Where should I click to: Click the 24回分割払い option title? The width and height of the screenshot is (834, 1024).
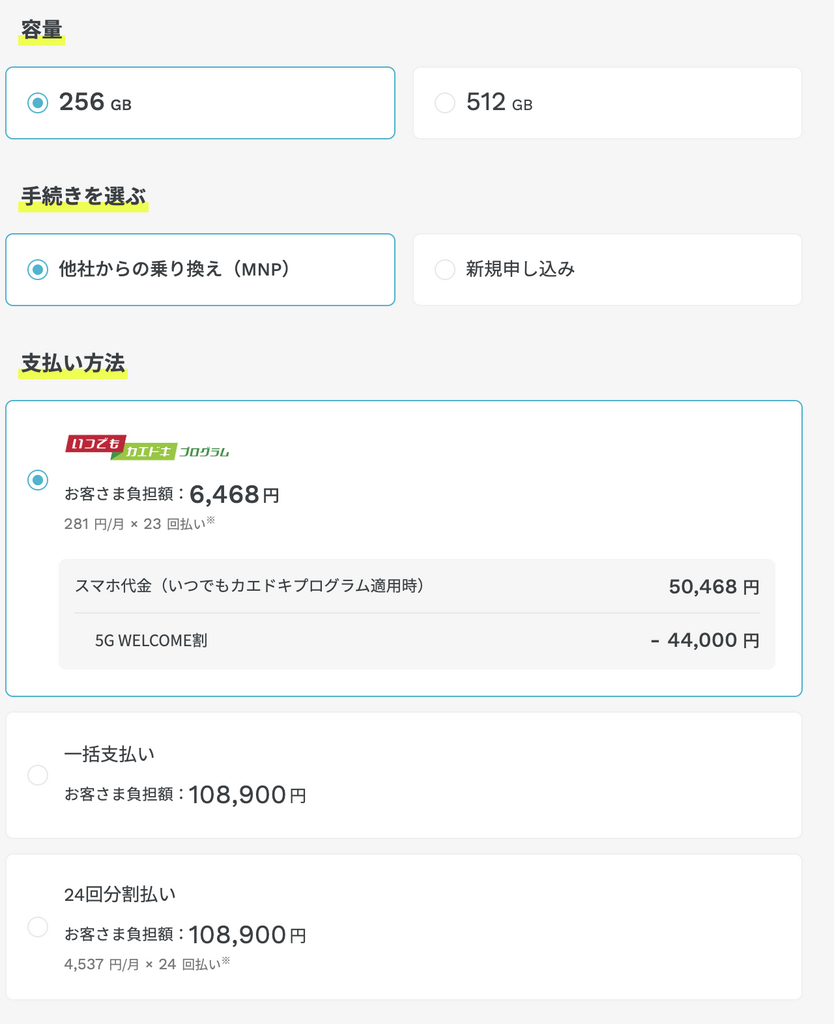[x=120, y=895]
